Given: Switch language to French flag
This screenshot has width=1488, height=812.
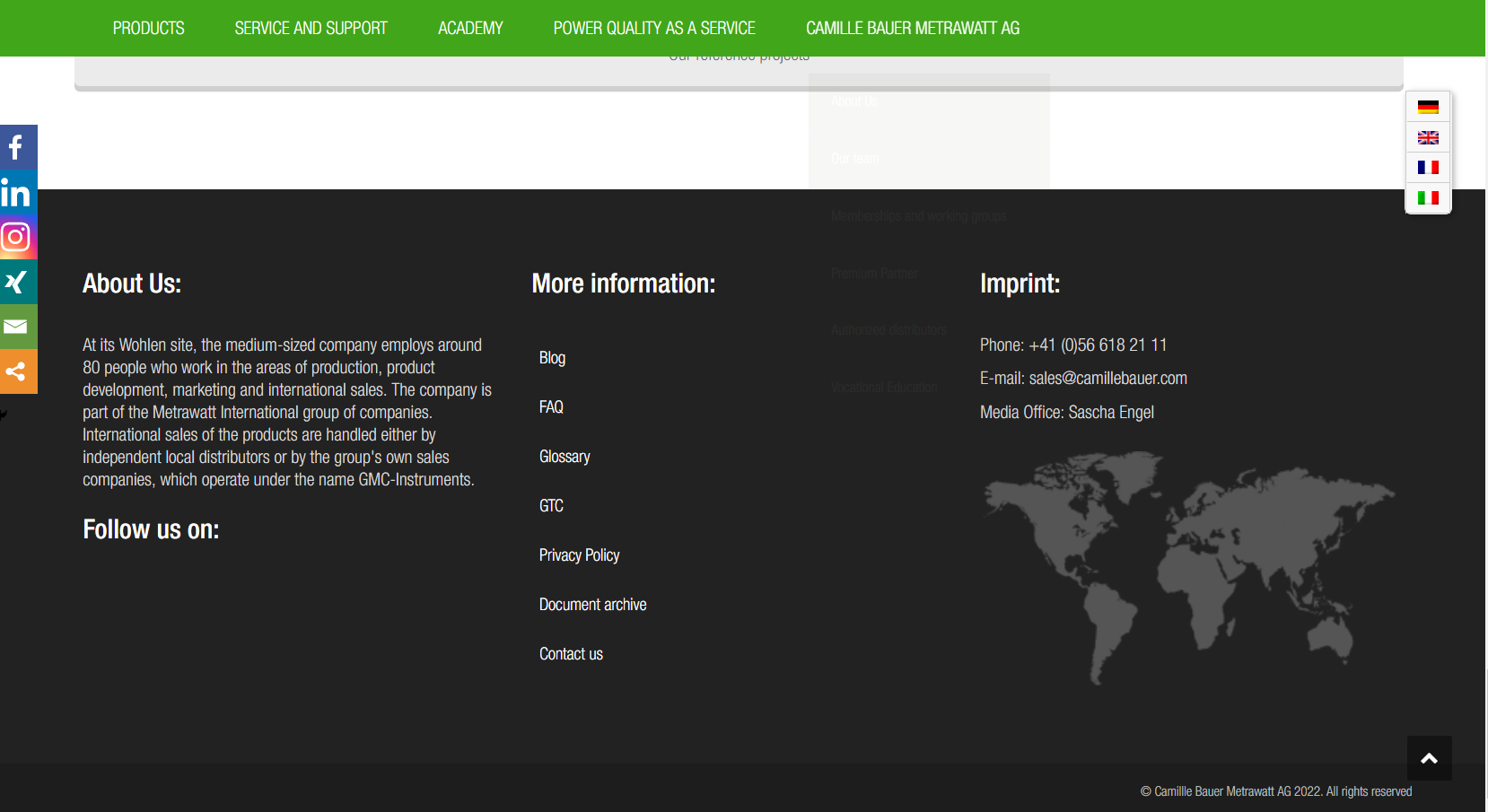Looking at the screenshot, I should (1428, 167).
